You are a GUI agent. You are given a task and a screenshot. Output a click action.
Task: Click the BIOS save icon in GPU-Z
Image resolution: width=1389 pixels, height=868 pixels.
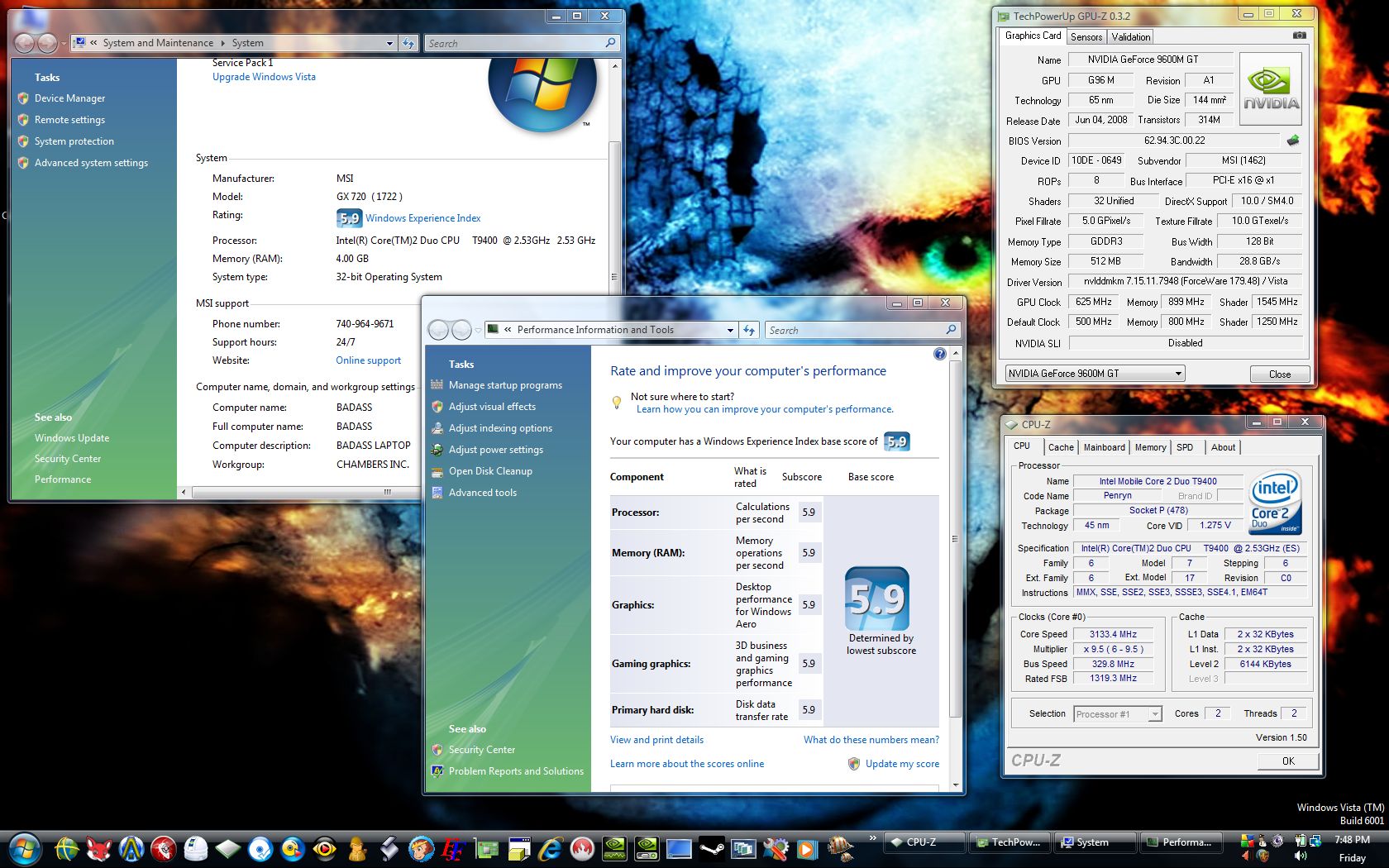click(1294, 141)
